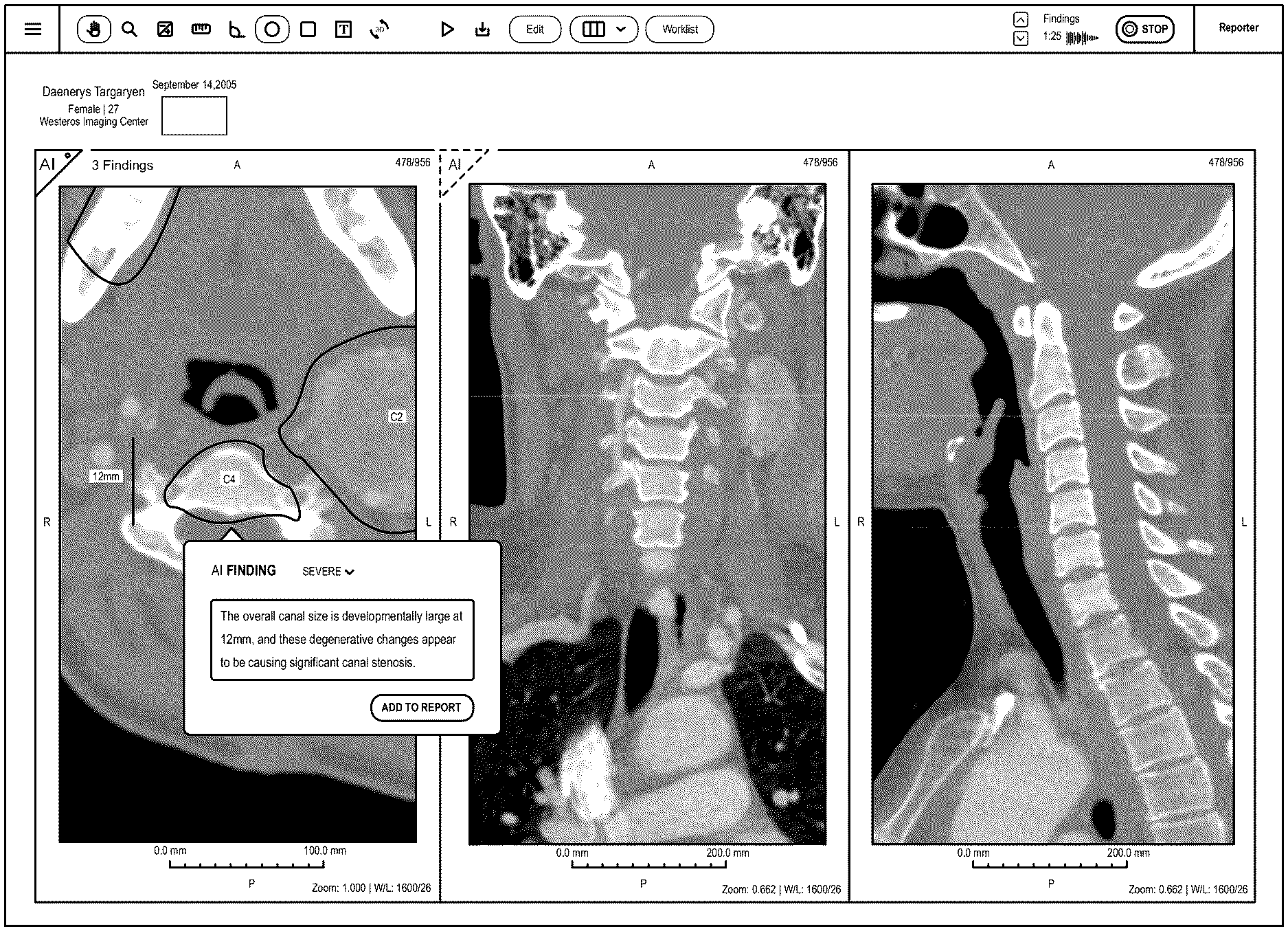The image size is (1288, 931).
Task: Select the circle annotation tool
Action: click(272, 30)
